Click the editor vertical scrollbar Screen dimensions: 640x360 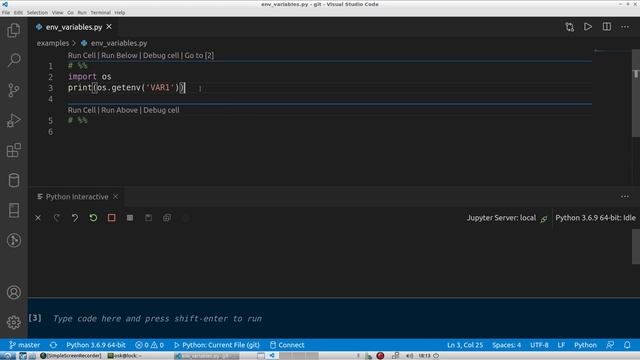tap(636, 94)
